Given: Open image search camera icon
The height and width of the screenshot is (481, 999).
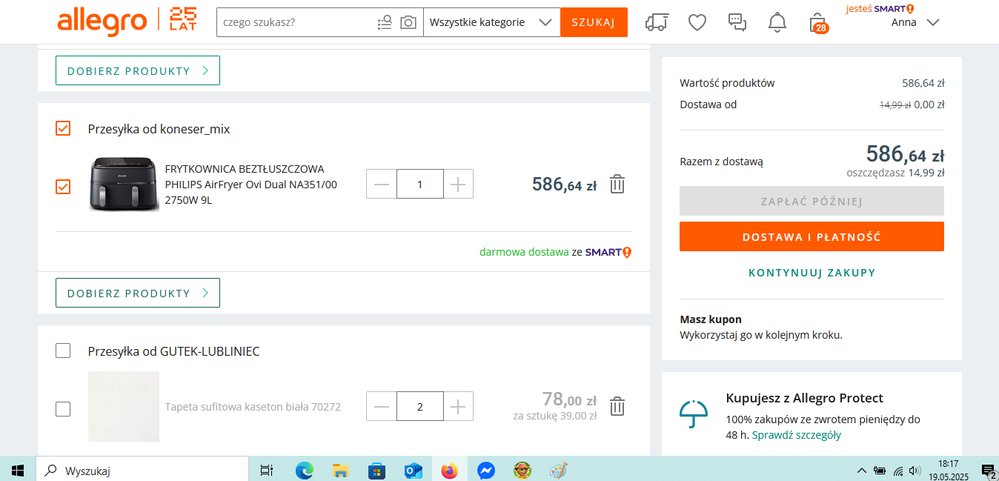Looking at the screenshot, I should (408, 22).
